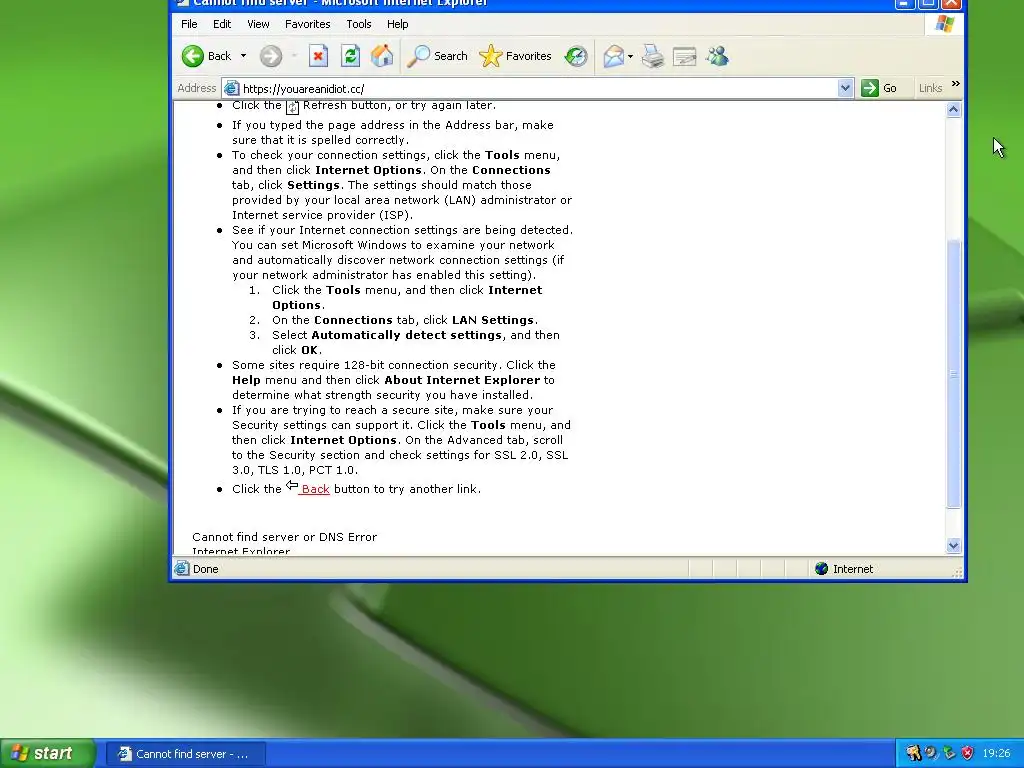Click the vertical scrollbar thumb

tap(953, 374)
